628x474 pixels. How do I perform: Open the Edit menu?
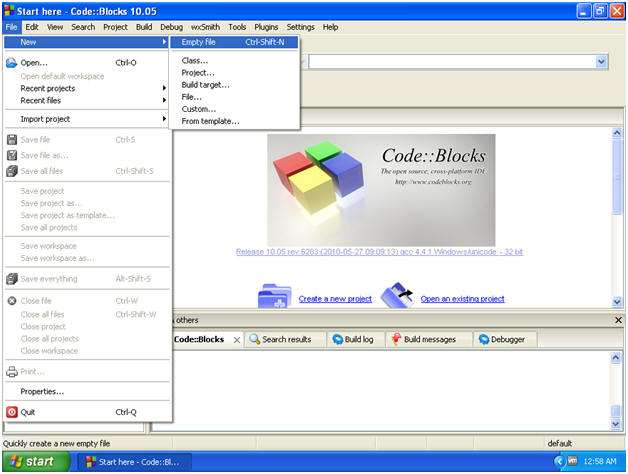click(32, 27)
